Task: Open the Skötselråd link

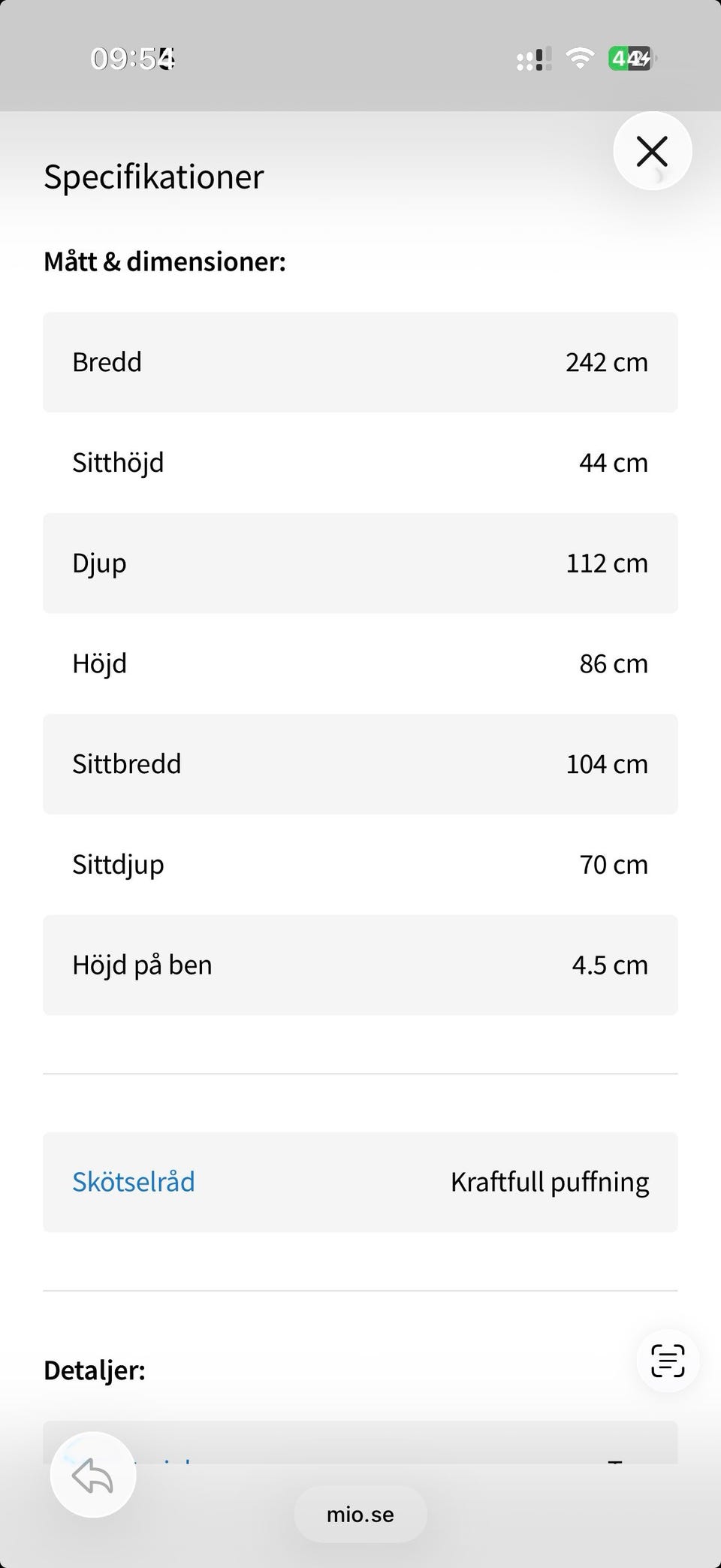Action: (x=134, y=1182)
